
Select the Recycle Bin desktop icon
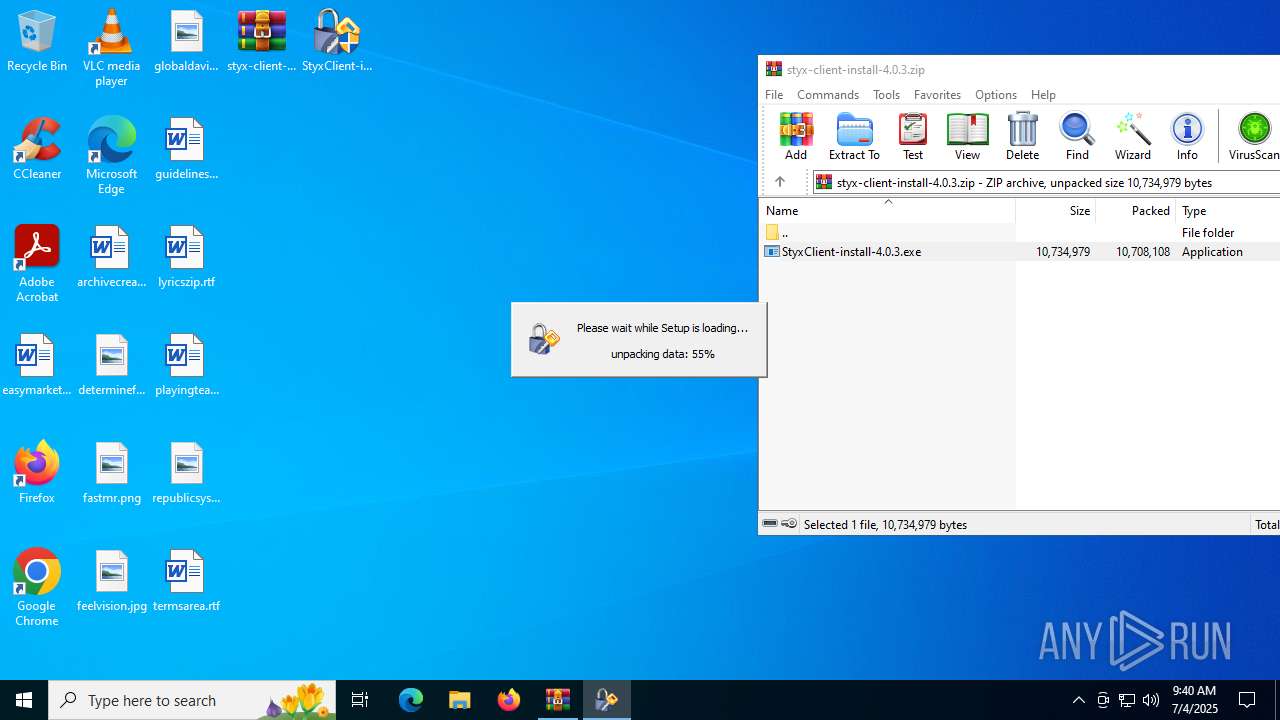point(37,42)
